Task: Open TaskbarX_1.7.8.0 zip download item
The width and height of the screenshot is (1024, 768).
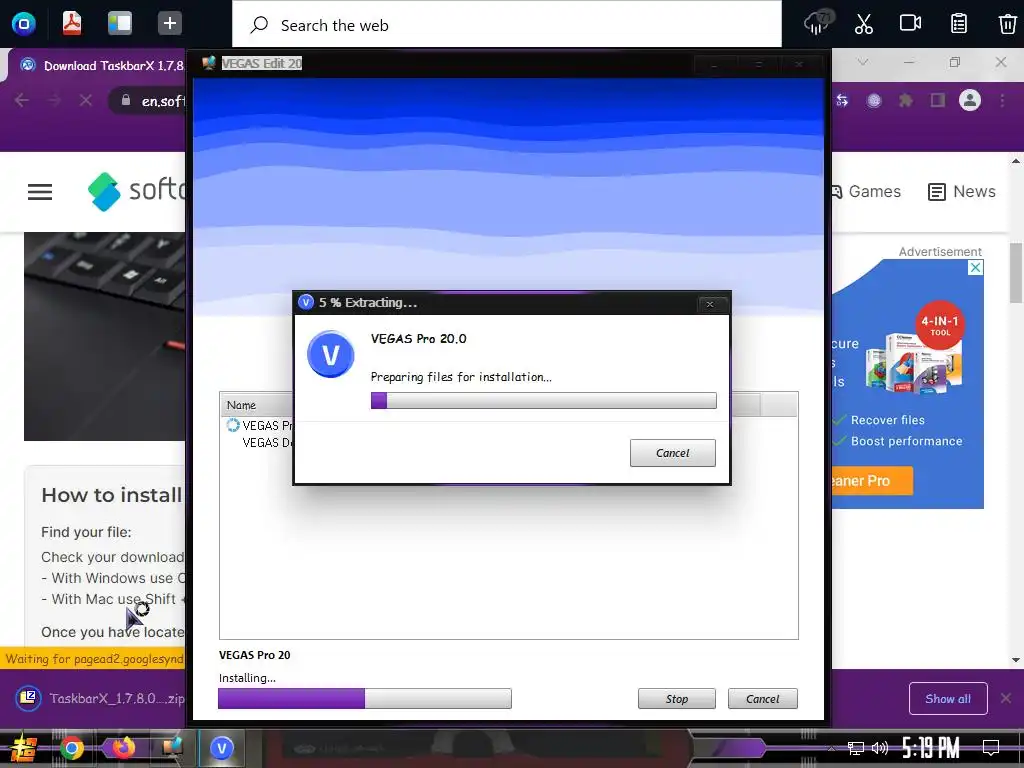Action: 100,698
